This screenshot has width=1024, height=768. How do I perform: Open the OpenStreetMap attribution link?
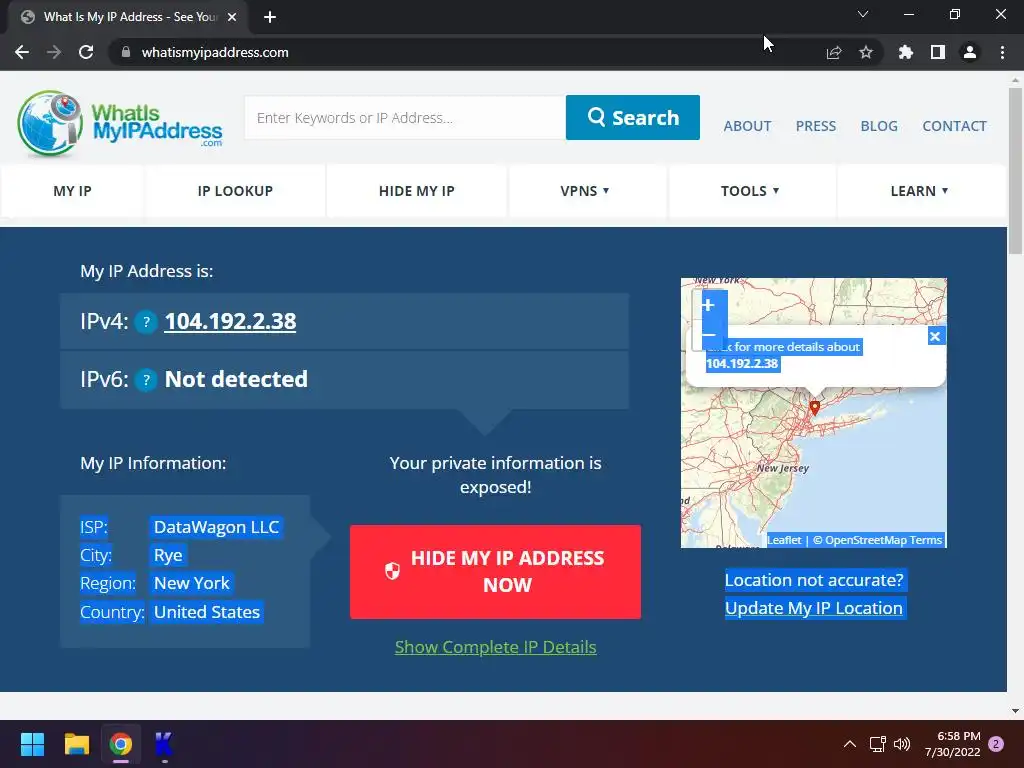865,540
